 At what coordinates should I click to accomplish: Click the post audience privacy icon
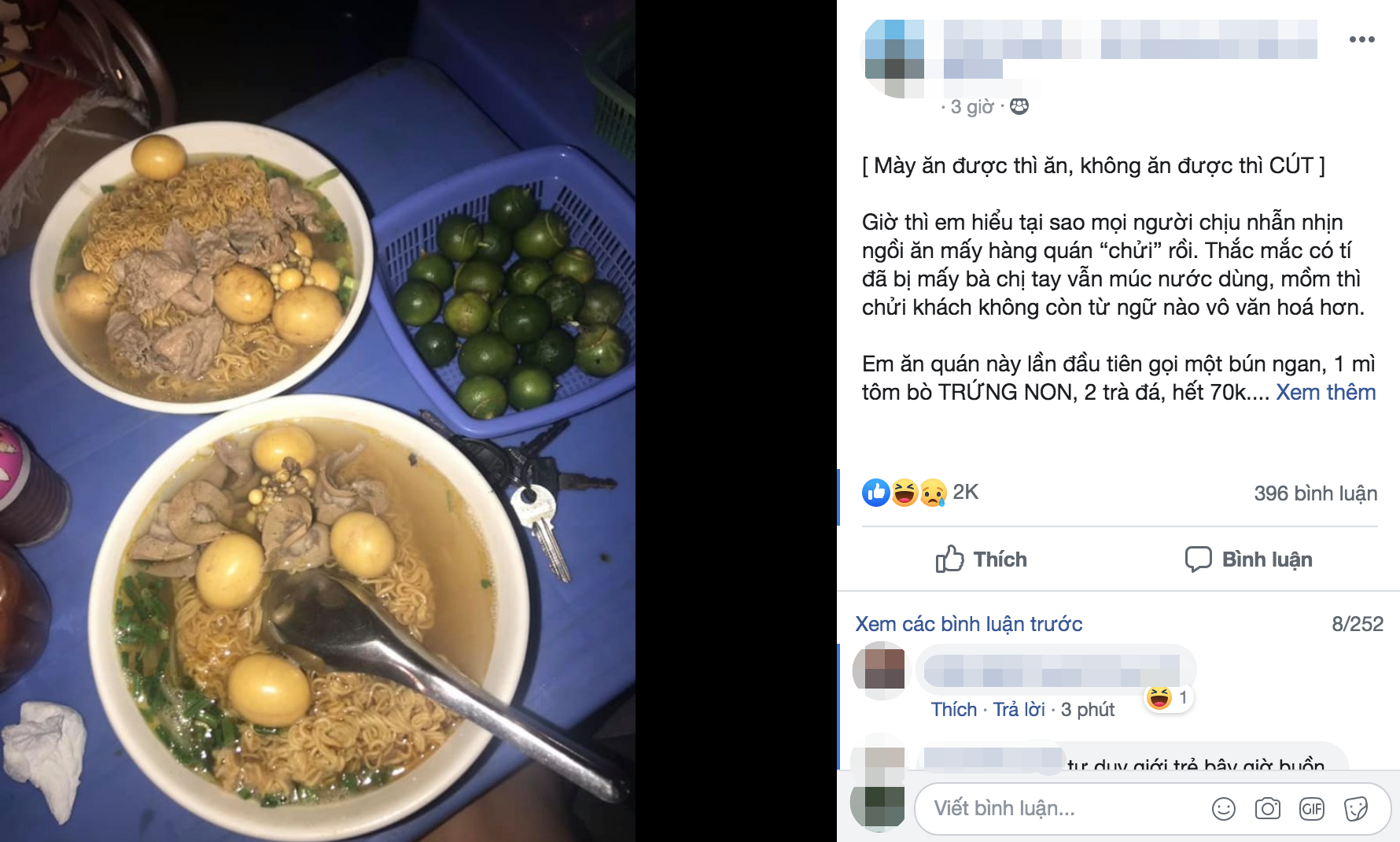[1019, 106]
